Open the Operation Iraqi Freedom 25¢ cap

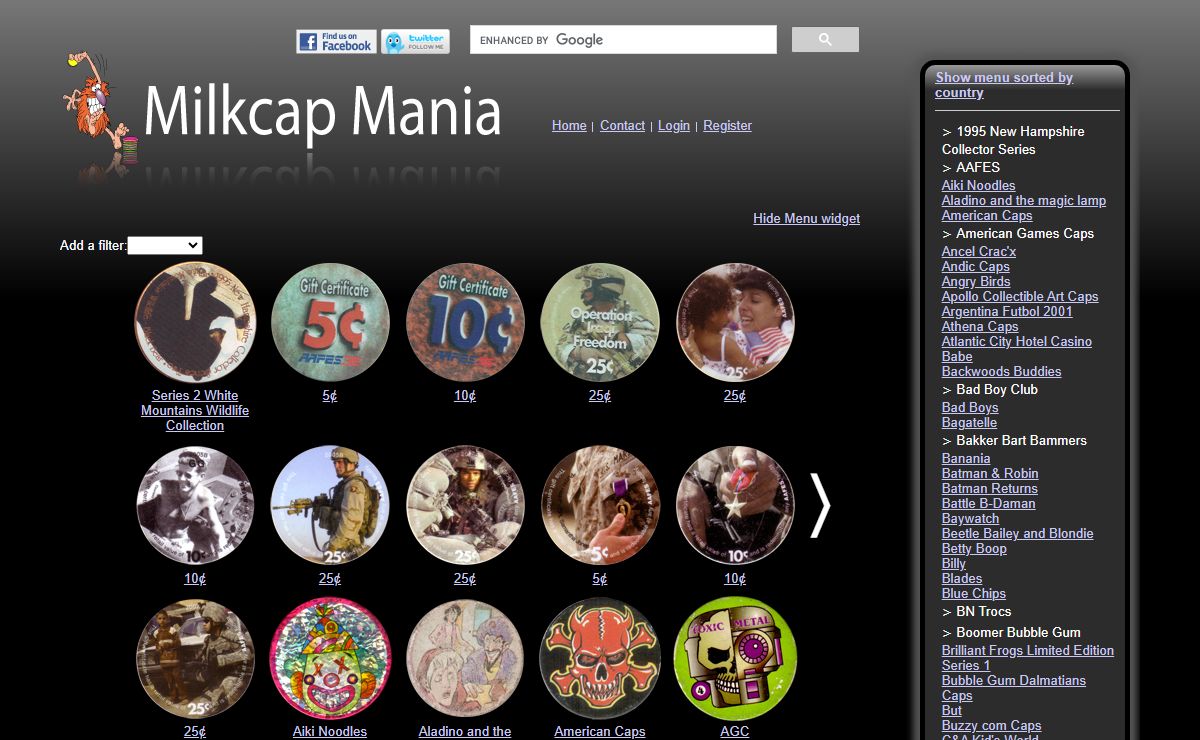click(600, 323)
